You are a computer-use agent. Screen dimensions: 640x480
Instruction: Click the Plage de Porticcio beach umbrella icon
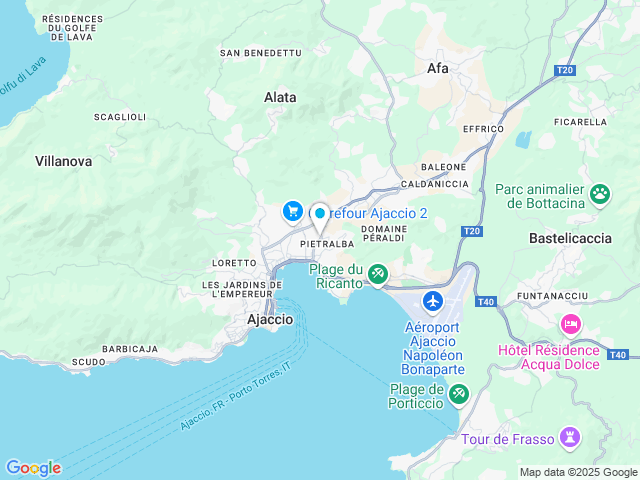(x=459, y=395)
